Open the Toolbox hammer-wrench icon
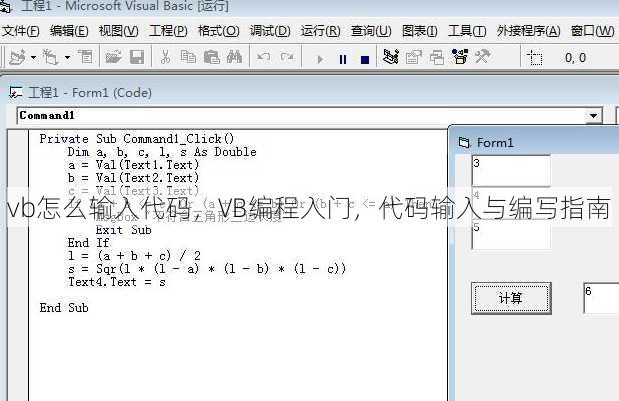This screenshot has height=401, width=619. (x=482, y=56)
